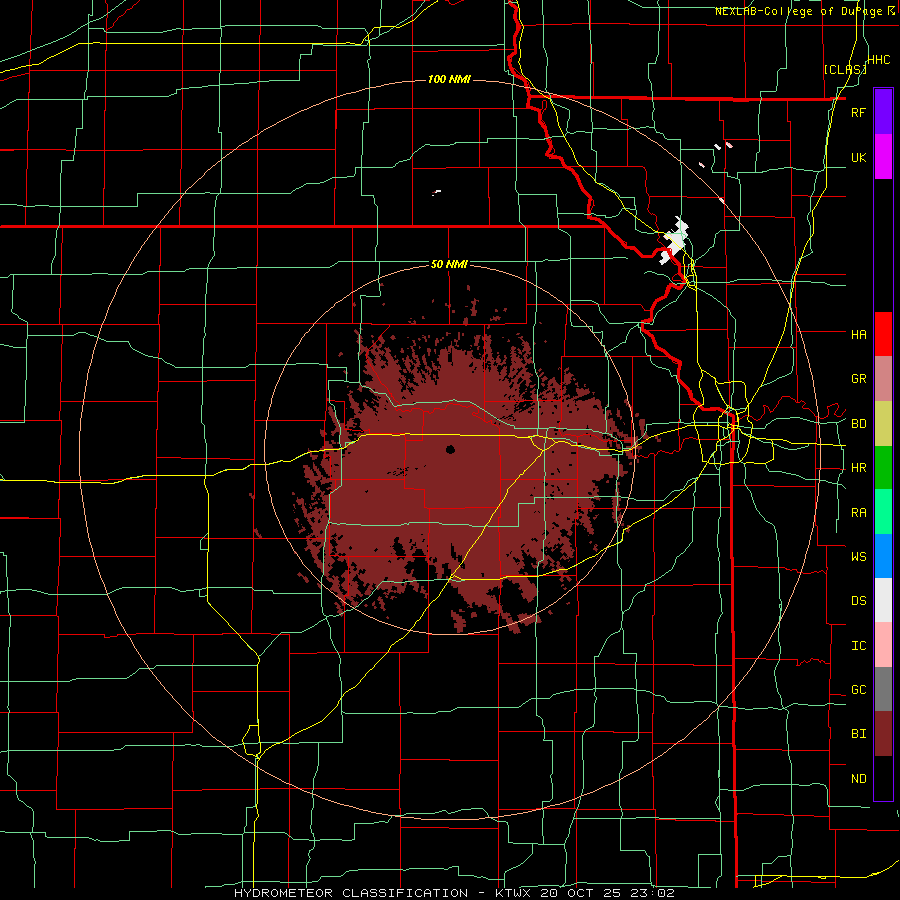
Task: Click the UK magenta legend color swatch
Action: click(x=883, y=157)
